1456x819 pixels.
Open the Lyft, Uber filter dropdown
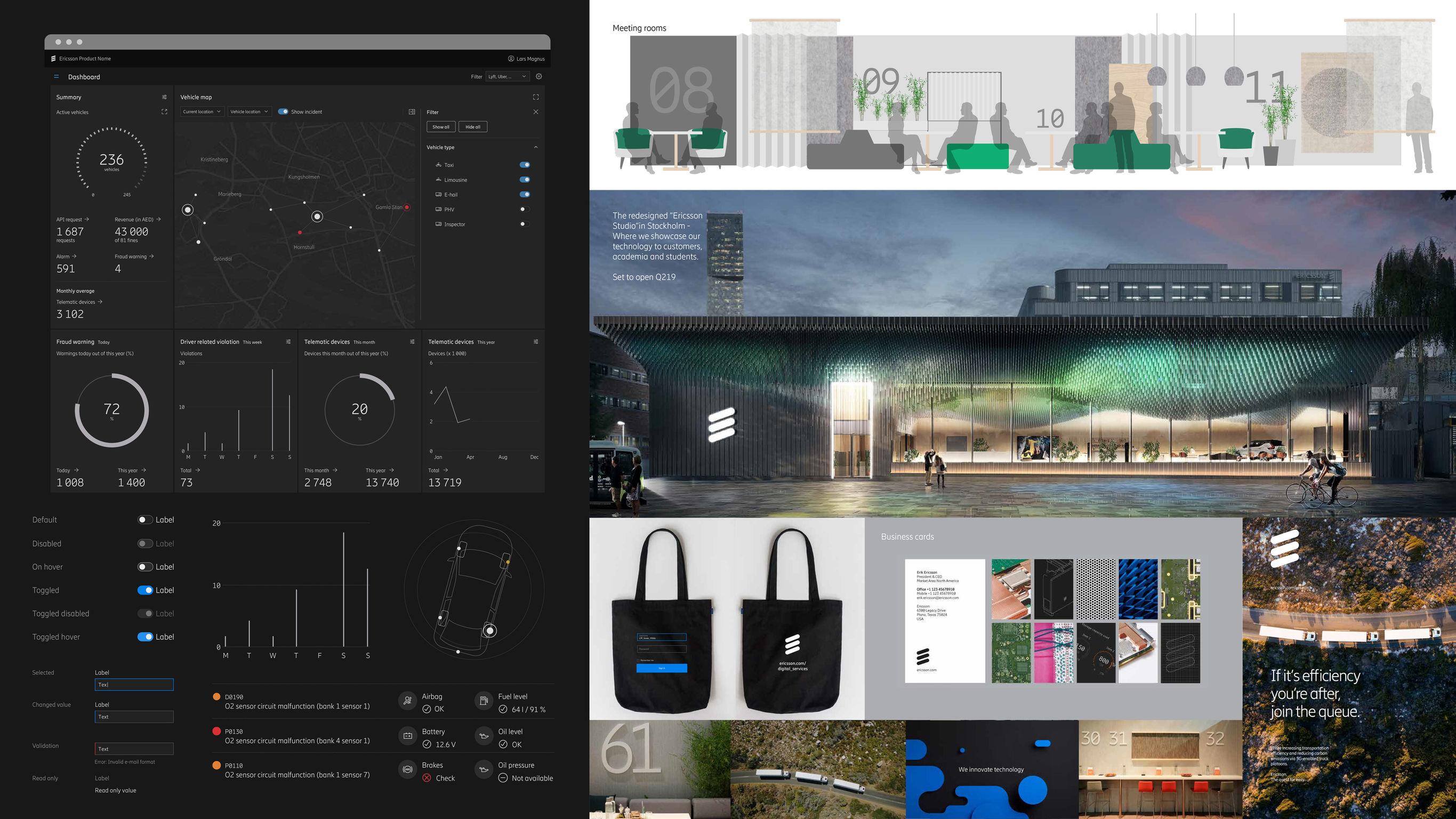click(x=508, y=76)
